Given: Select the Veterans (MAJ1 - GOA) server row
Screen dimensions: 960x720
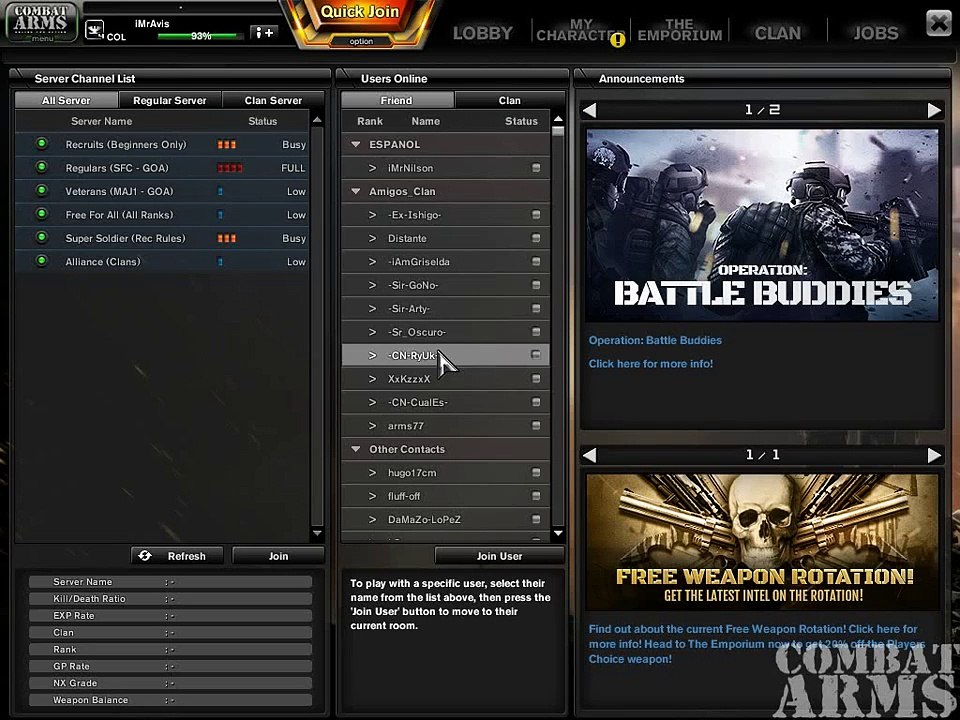Looking at the screenshot, I should click(x=162, y=191).
